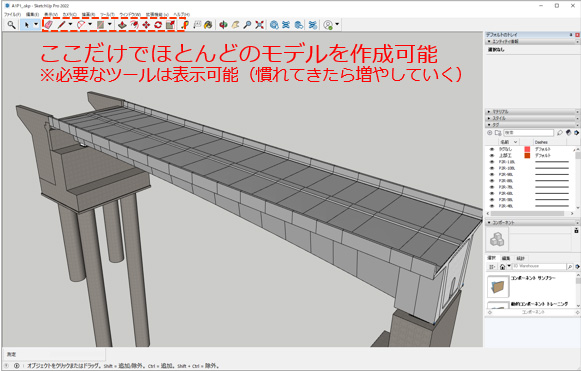
Task: Open the Extension Manager icon
Action: pyautogui.click(x=313, y=24)
